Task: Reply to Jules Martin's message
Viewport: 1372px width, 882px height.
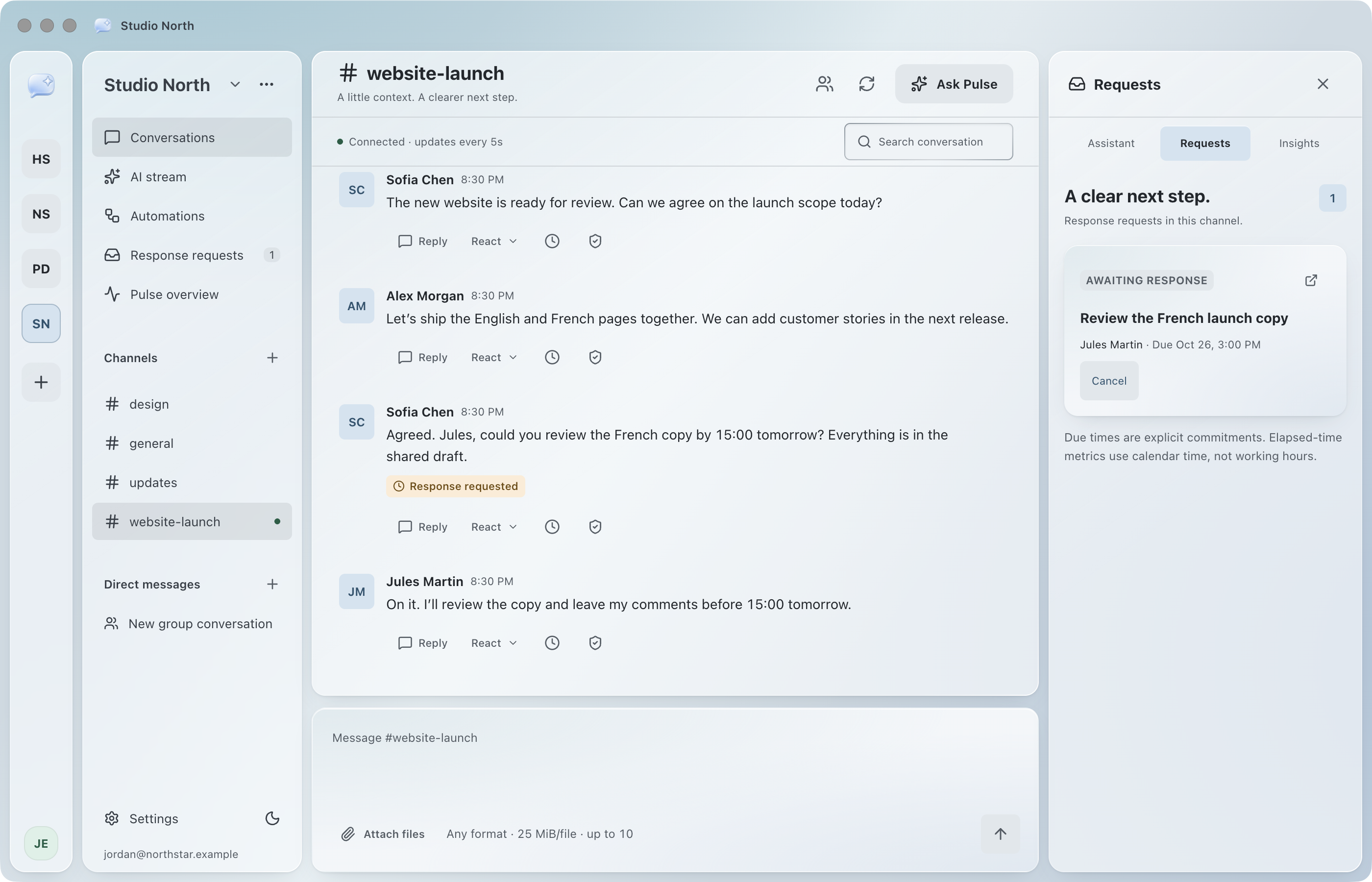Action: click(422, 643)
